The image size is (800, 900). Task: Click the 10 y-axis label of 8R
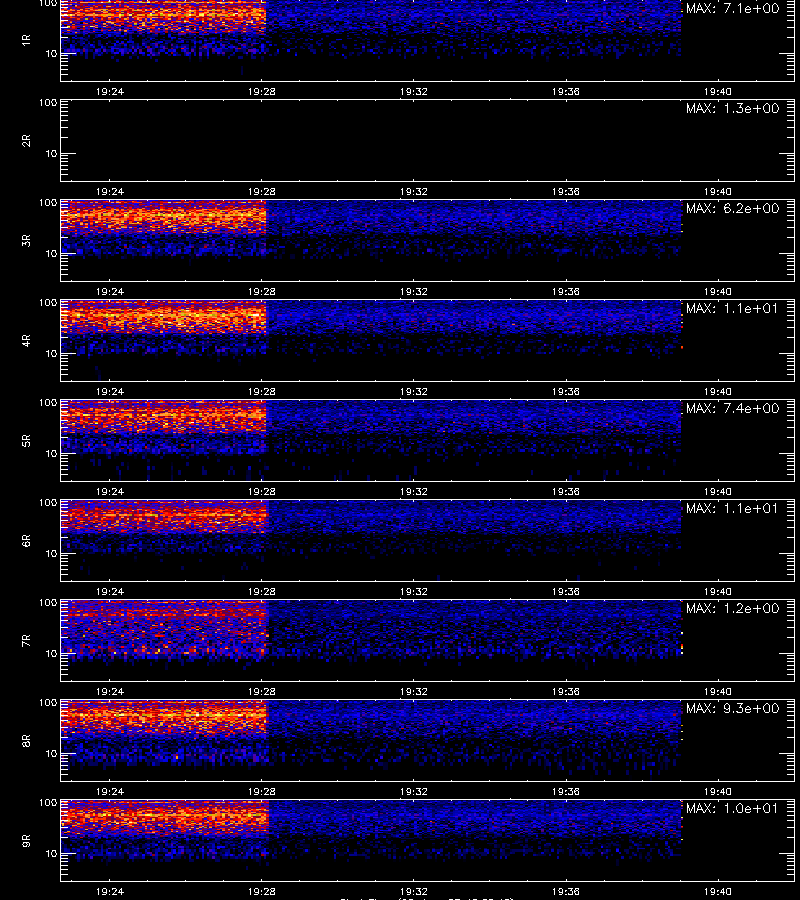click(x=51, y=754)
